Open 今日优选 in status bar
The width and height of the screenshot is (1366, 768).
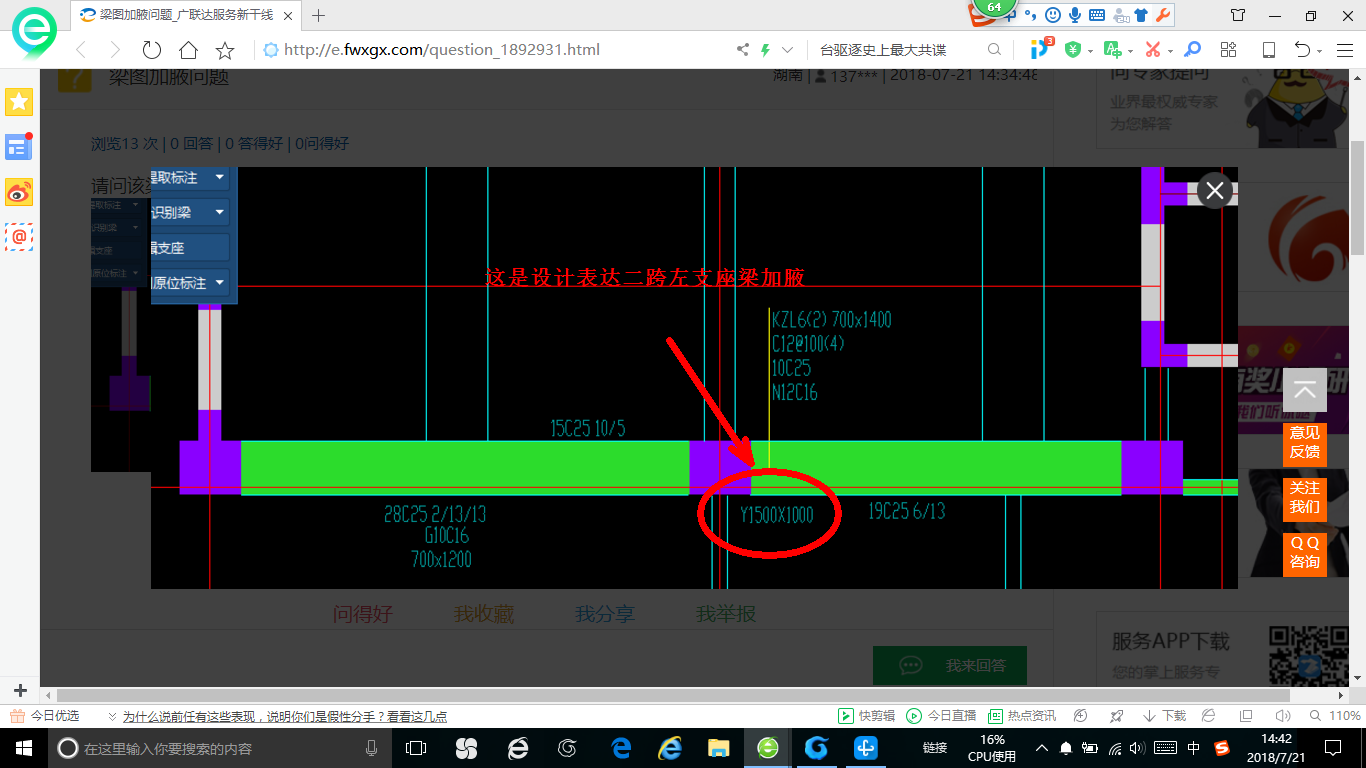tap(44, 716)
